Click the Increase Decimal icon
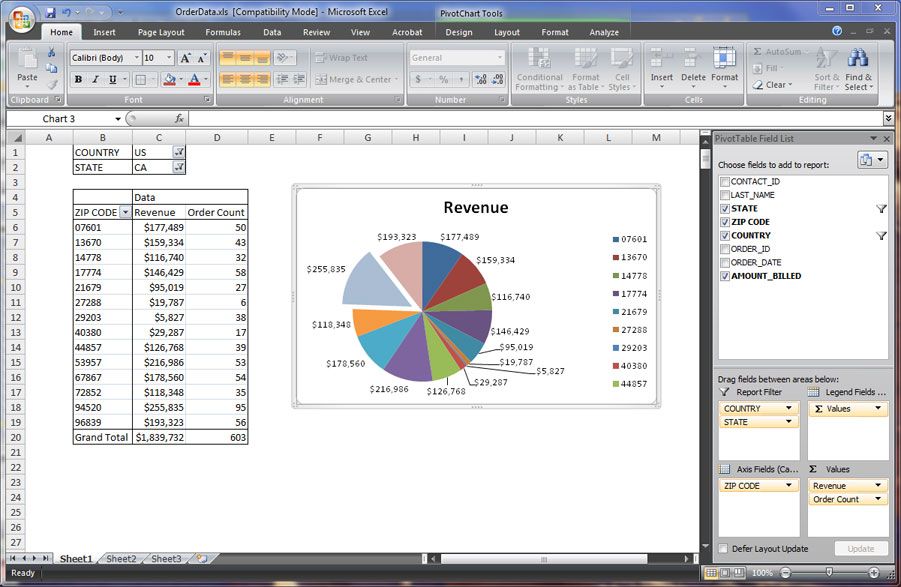 point(481,79)
